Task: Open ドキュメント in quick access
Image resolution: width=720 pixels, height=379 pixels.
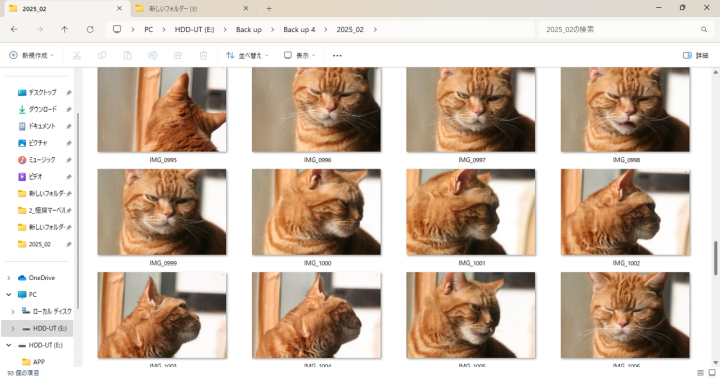Action: pyautogui.click(x=42, y=126)
